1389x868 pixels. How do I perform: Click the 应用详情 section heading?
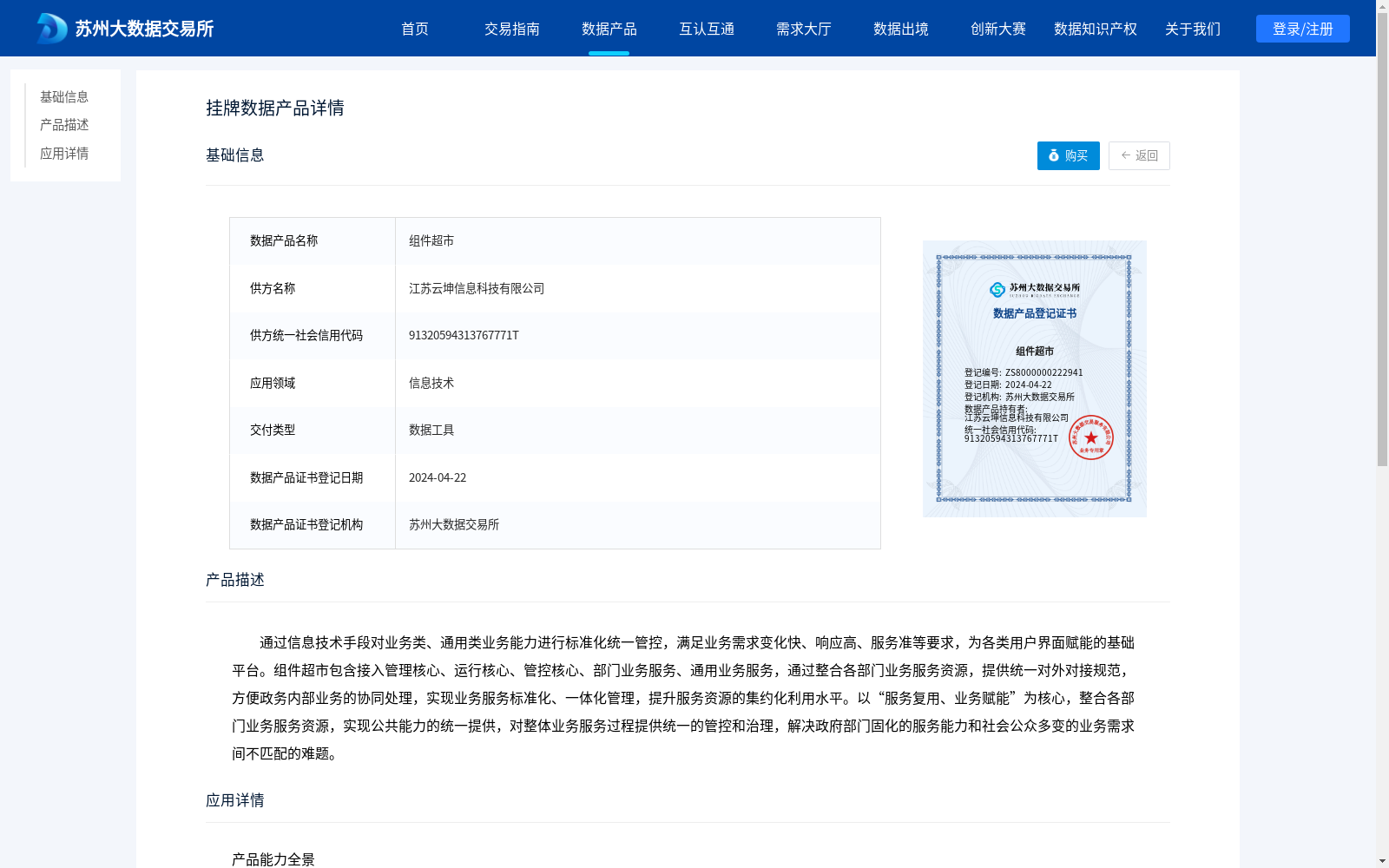[235, 800]
